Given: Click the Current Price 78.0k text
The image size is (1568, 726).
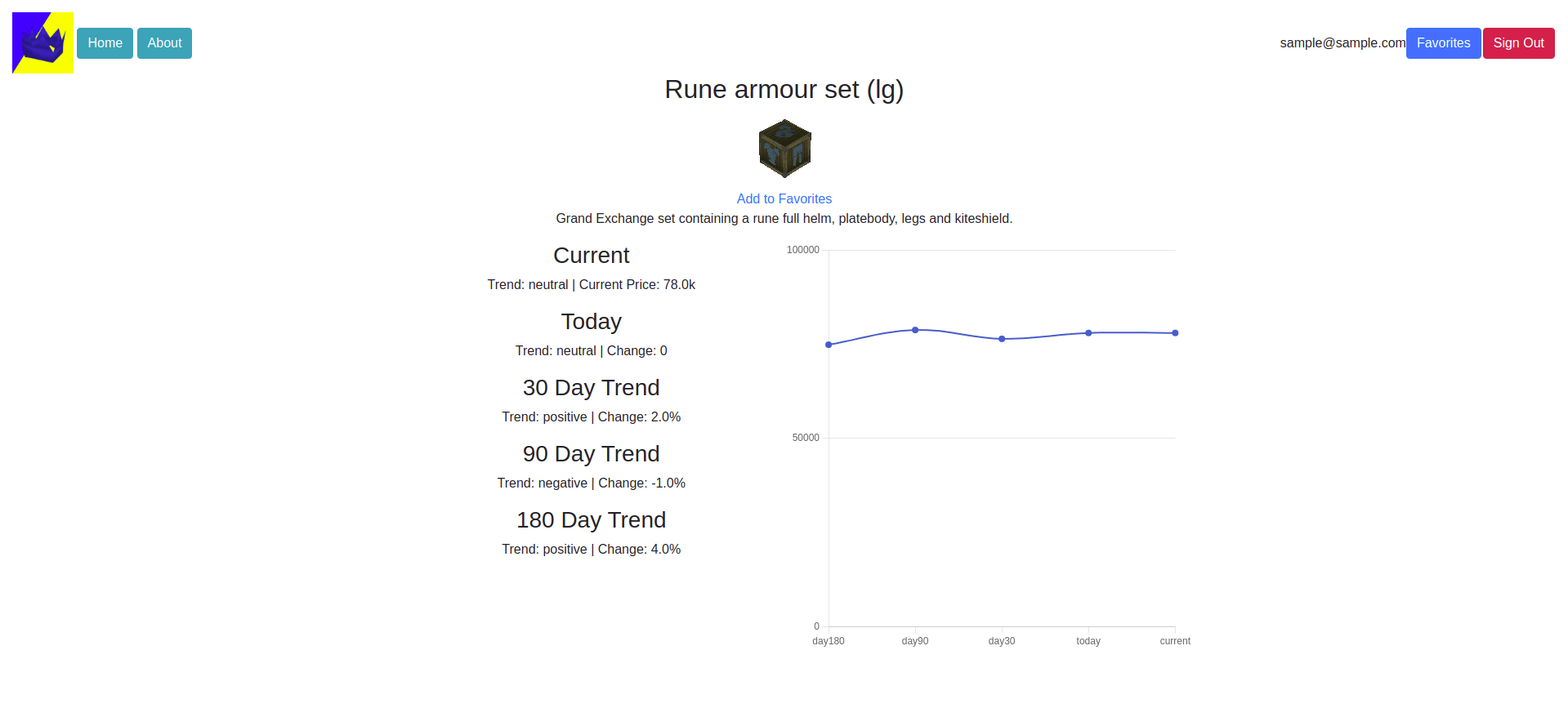Looking at the screenshot, I should (x=637, y=285).
